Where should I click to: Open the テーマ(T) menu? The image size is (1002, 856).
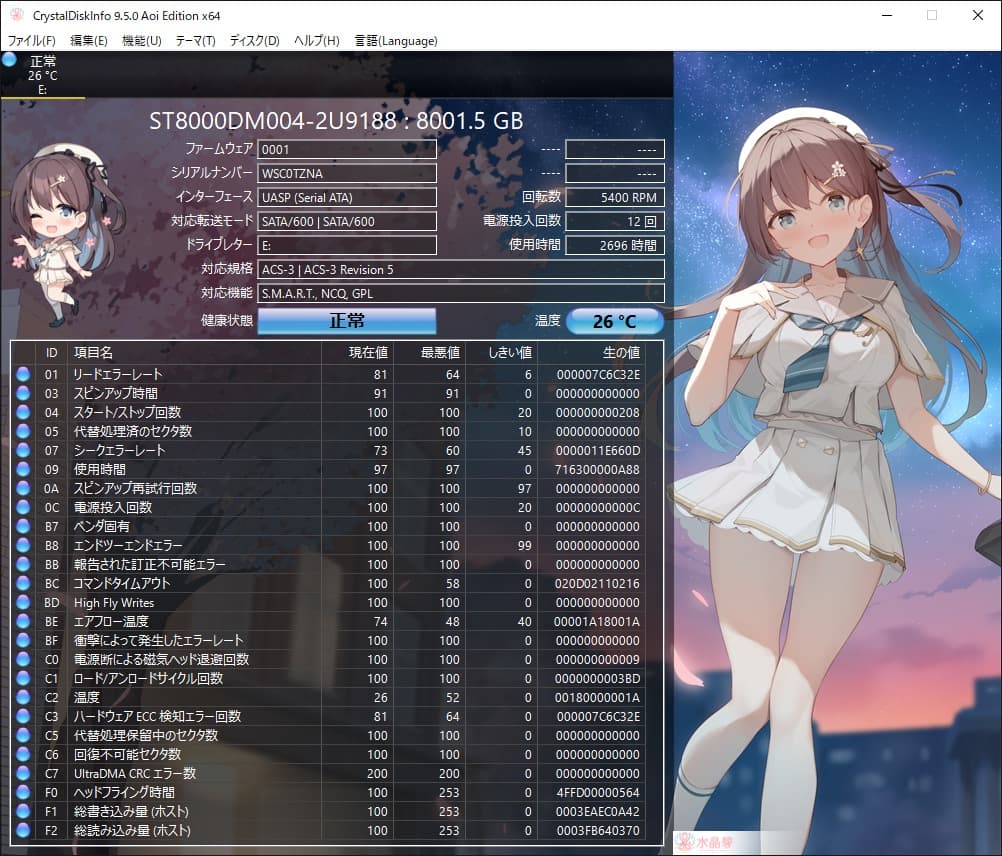196,41
